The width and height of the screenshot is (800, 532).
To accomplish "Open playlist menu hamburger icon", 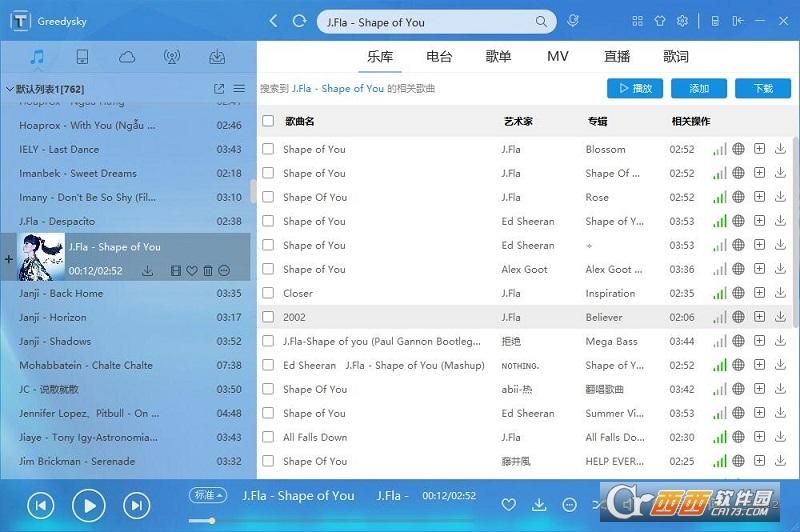I will [239, 89].
